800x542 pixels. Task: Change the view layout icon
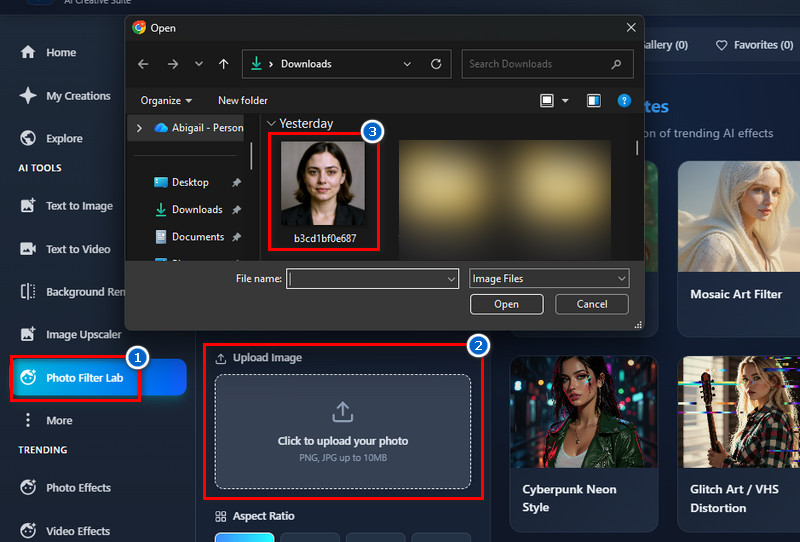547,101
